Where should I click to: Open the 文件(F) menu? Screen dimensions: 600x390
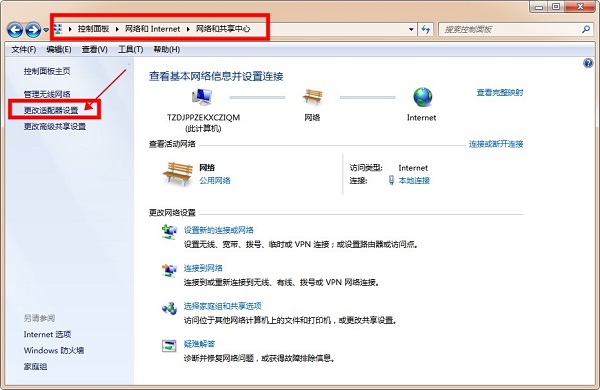click(x=24, y=50)
